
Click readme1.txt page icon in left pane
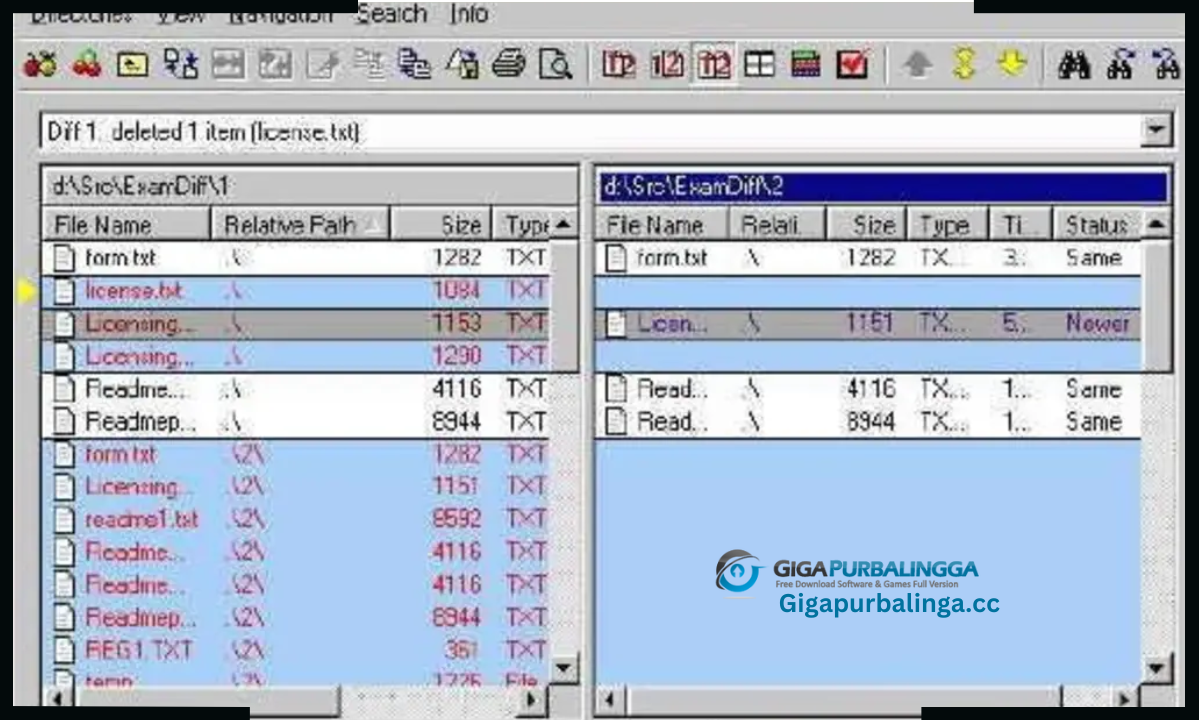click(64, 520)
